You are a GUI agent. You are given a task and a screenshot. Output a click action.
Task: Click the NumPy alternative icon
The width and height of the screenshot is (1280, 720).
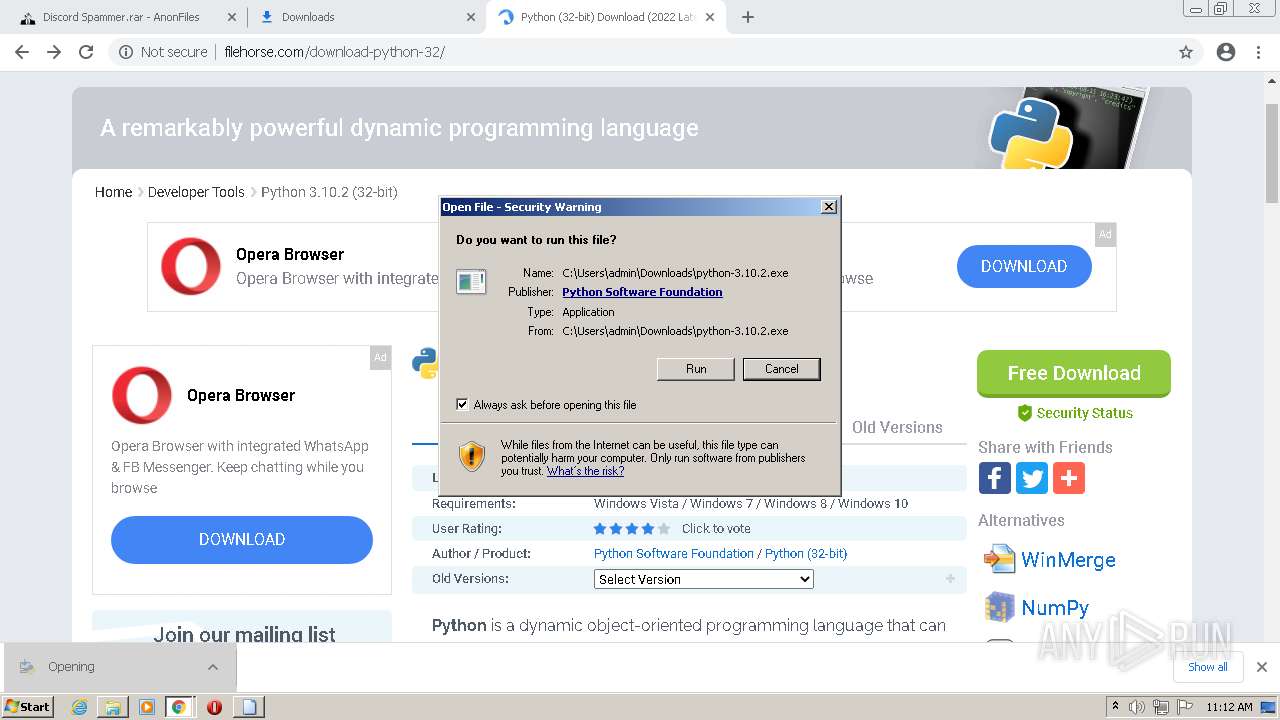point(999,607)
